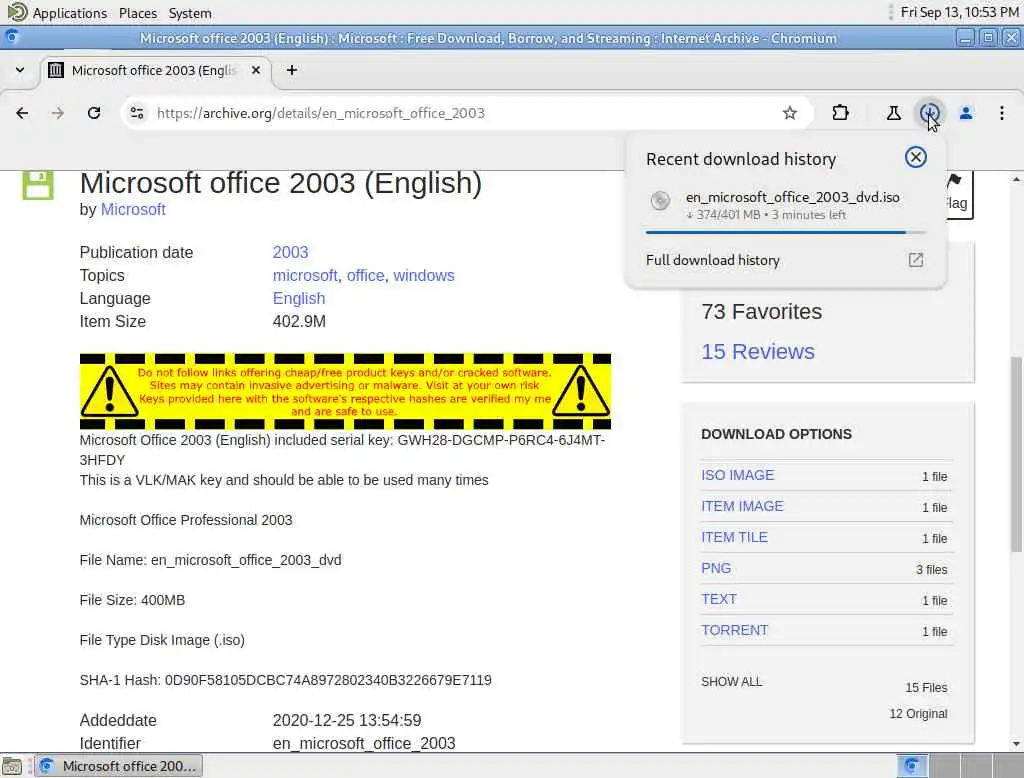Screen dimensions: 1024x778
Task: Click the forward navigation arrow
Action: 58,113
